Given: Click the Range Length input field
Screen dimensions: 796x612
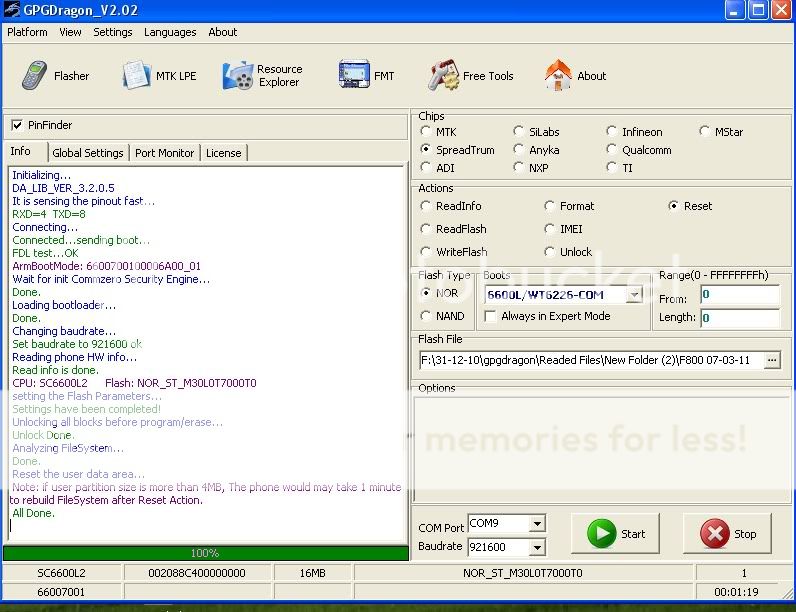Looking at the screenshot, I should coord(740,318).
